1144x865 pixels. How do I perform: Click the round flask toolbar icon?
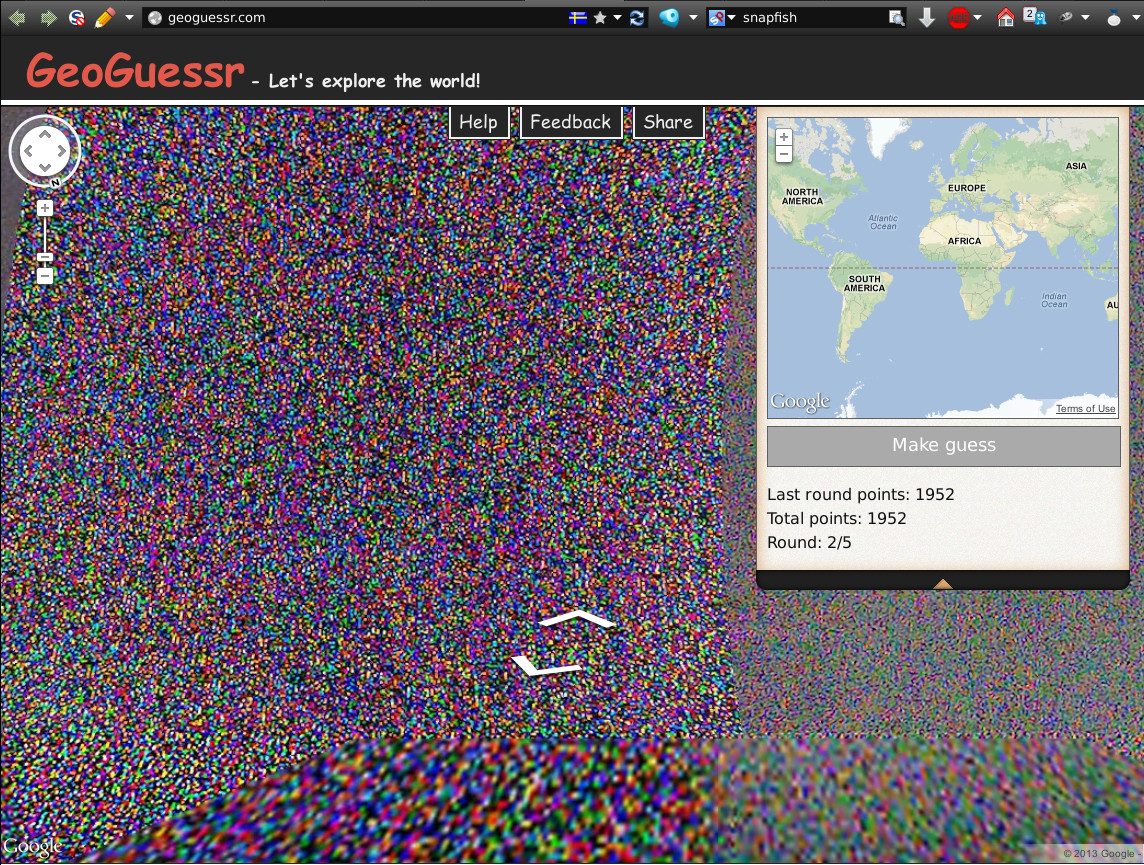coord(1113,18)
